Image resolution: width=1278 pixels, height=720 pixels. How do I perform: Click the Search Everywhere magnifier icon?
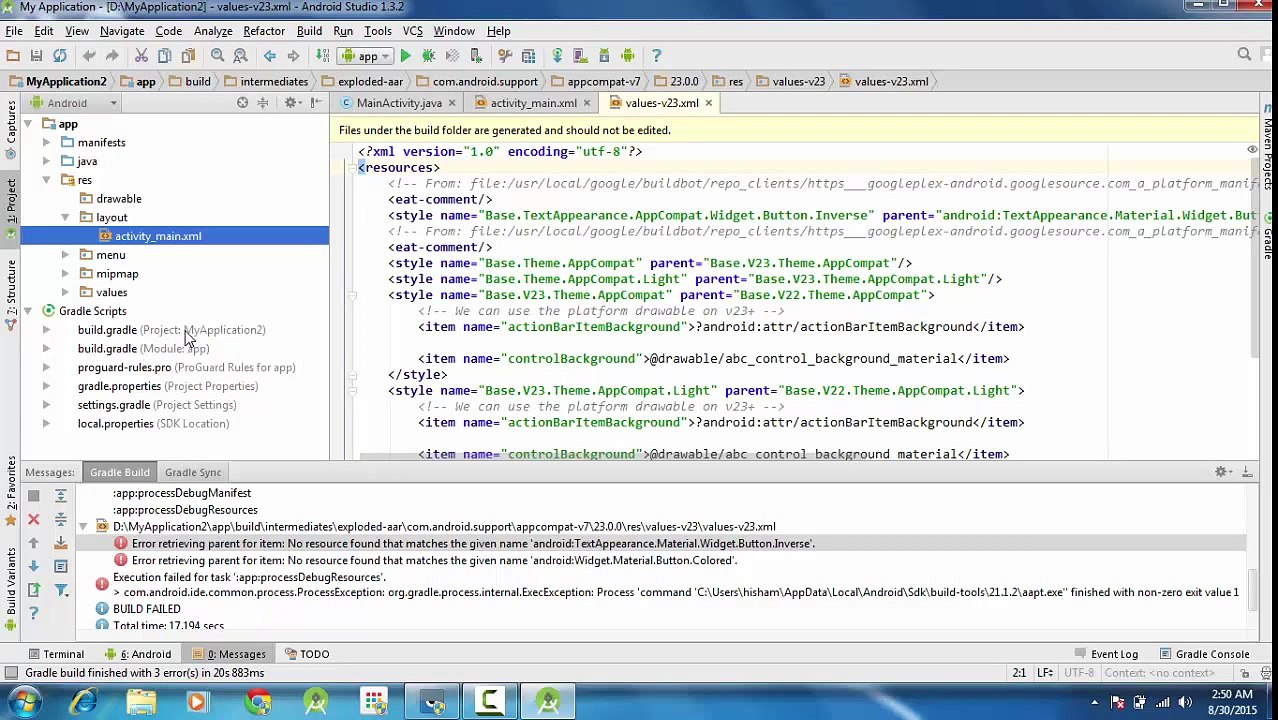[1244, 55]
